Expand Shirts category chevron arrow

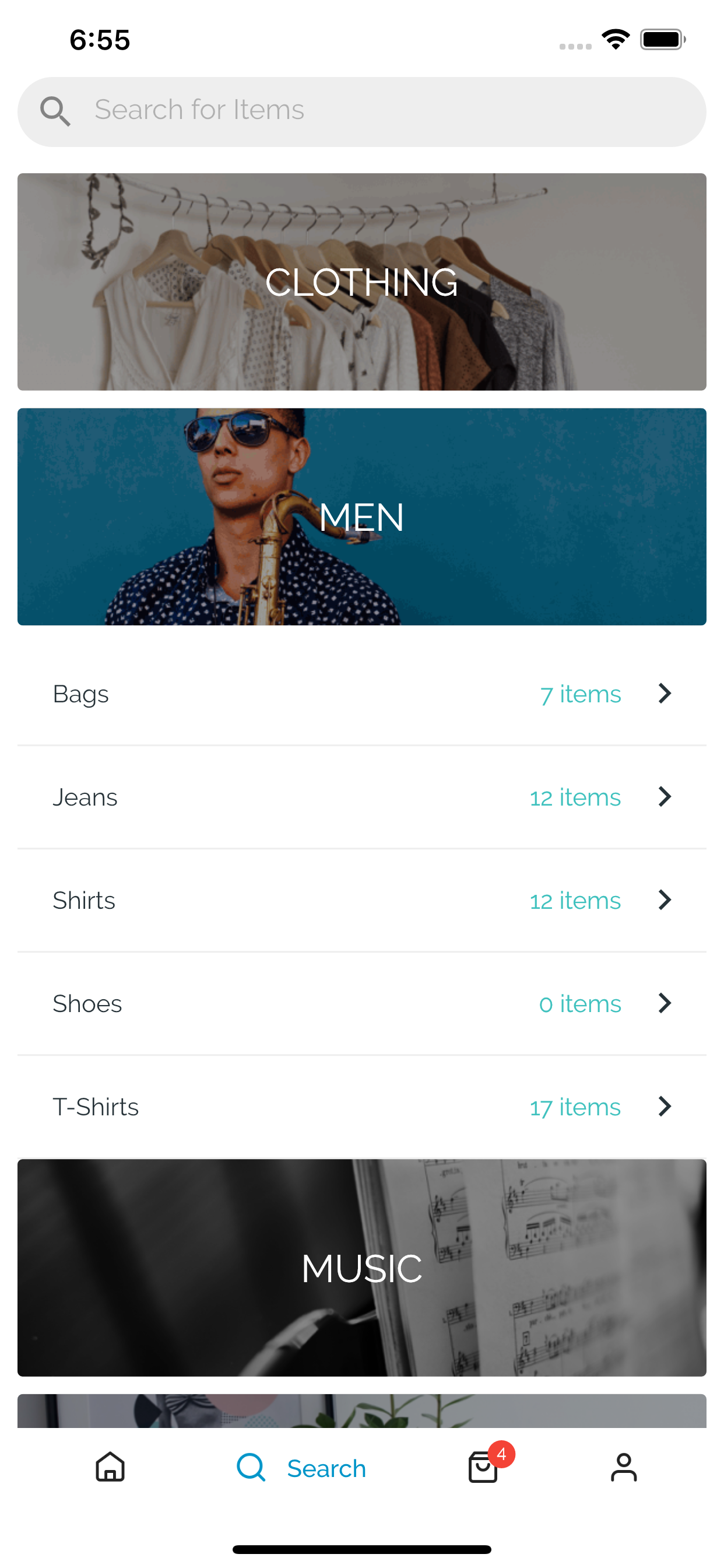click(x=665, y=900)
